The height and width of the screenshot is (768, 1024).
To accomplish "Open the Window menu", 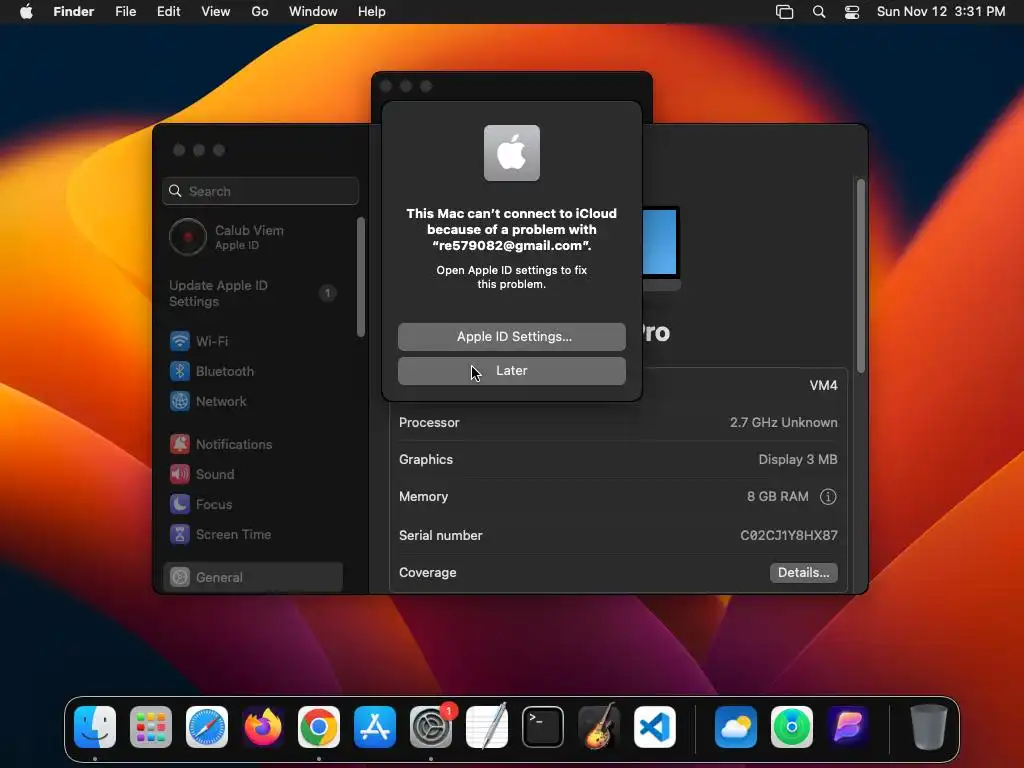I will (x=313, y=12).
